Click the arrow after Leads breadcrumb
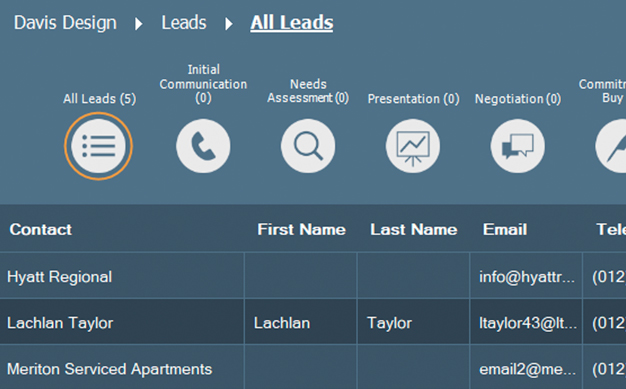The height and width of the screenshot is (389, 626). pyautogui.click(x=229, y=24)
